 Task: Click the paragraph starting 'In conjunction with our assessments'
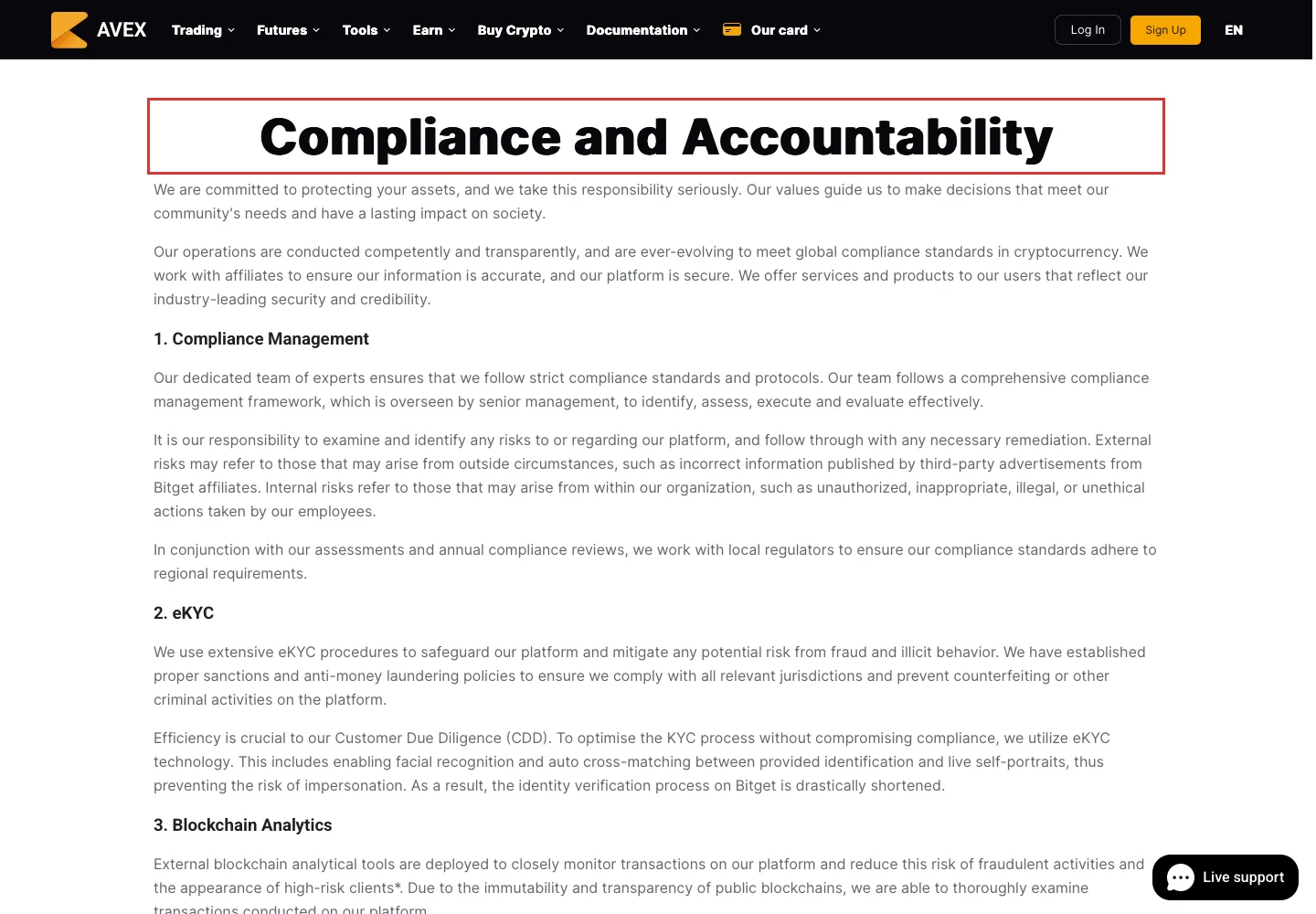[655, 562]
